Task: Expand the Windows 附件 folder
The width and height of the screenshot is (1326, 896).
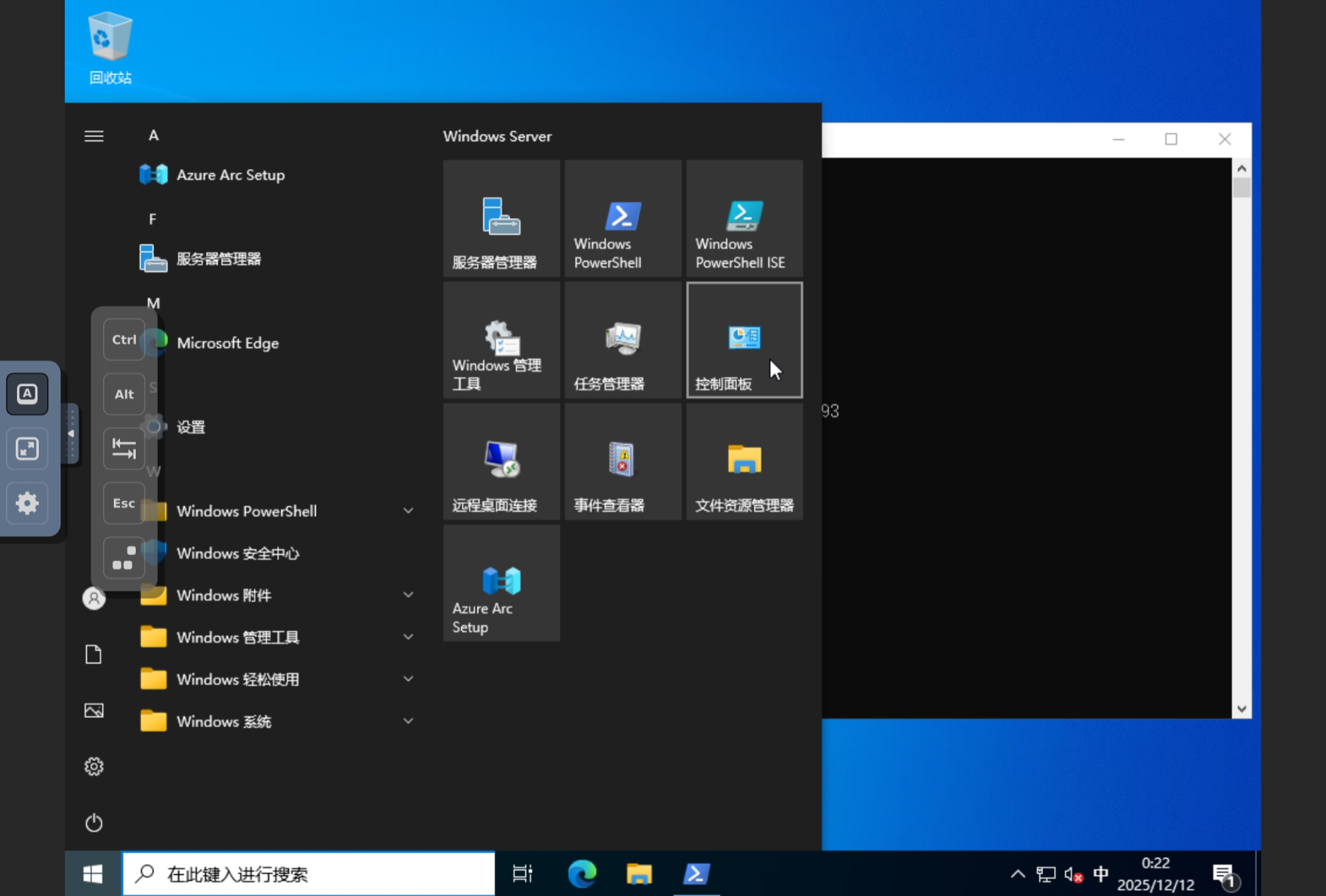Action: click(x=224, y=595)
